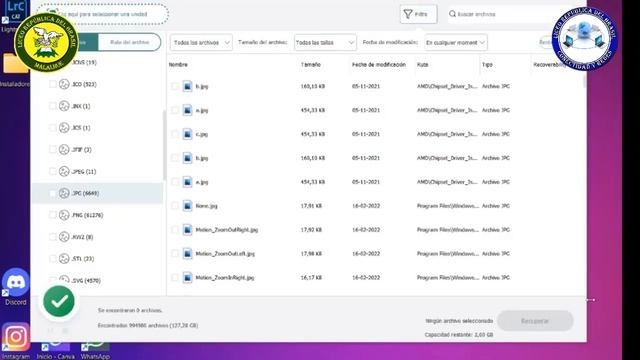Image resolution: width=640 pixels, height=360 pixels.
Task: Tick the .ICO (523) checkbox
Action: (x=52, y=84)
